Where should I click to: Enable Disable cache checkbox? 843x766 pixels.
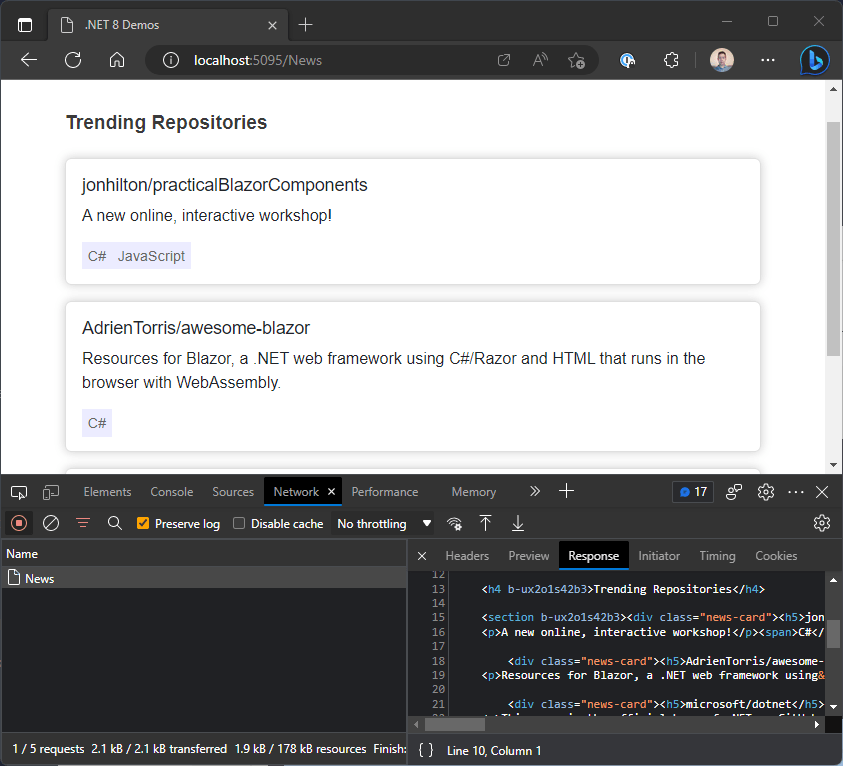(239, 523)
